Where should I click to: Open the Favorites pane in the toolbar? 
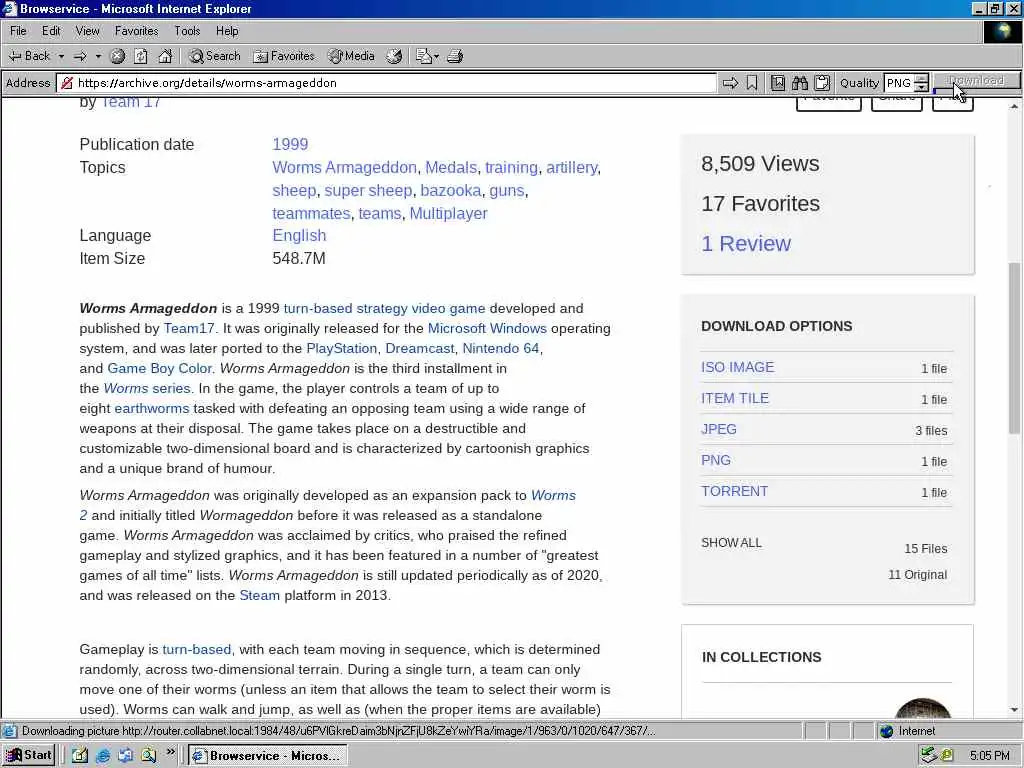coord(283,56)
